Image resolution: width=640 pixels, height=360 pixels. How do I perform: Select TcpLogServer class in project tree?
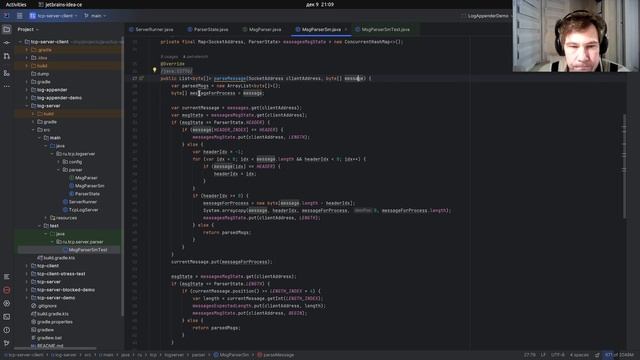tap(80, 210)
